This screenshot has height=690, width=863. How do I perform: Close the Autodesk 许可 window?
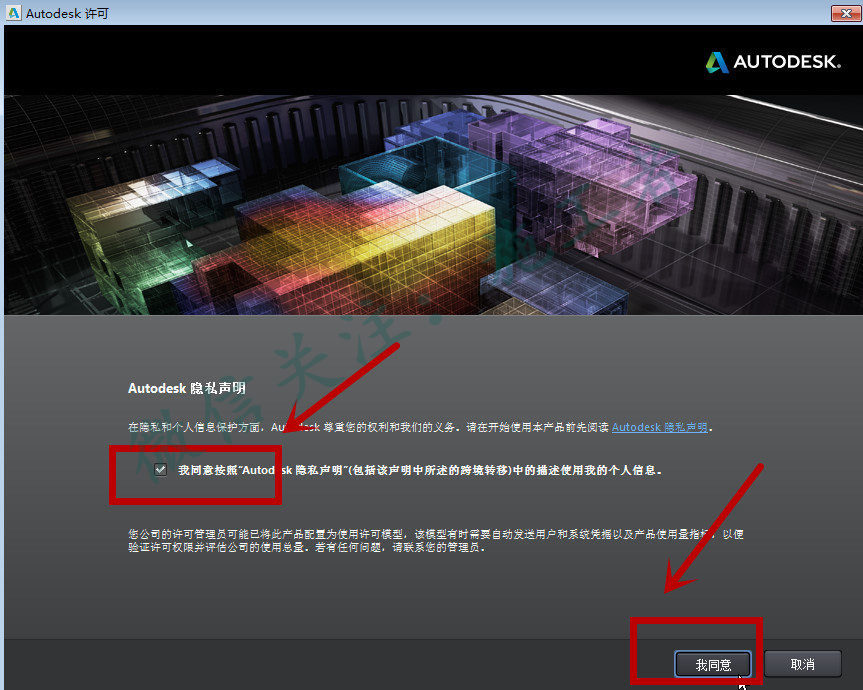[846, 13]
